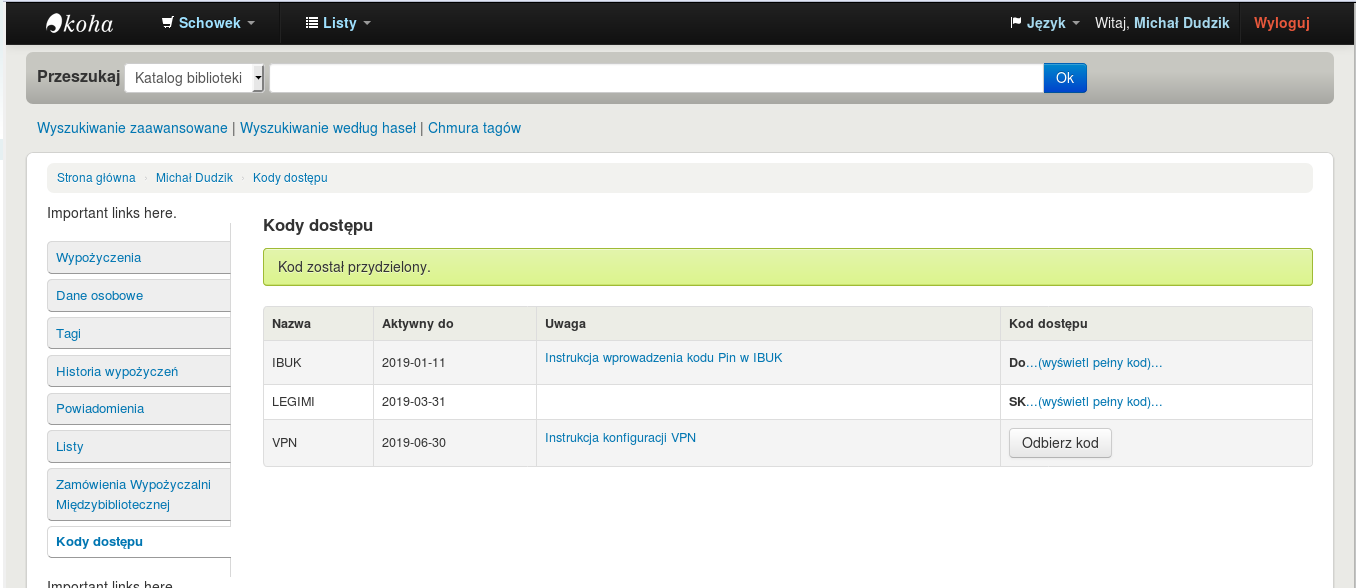Open the Katalog biblioteki search scope dropdown
The width and height of the screenshot is (1356, 588).
[194, 78]
